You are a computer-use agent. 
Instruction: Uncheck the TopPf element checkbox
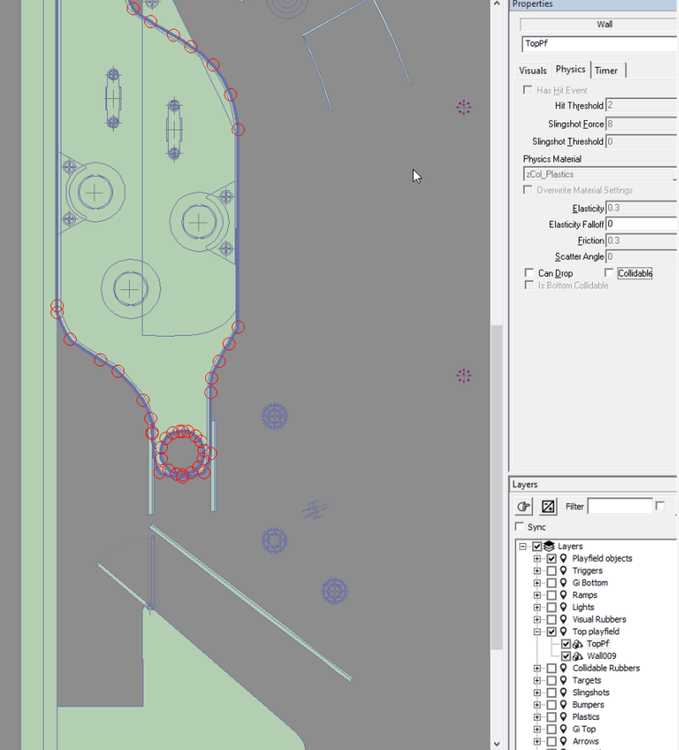[x=566, y=644]
